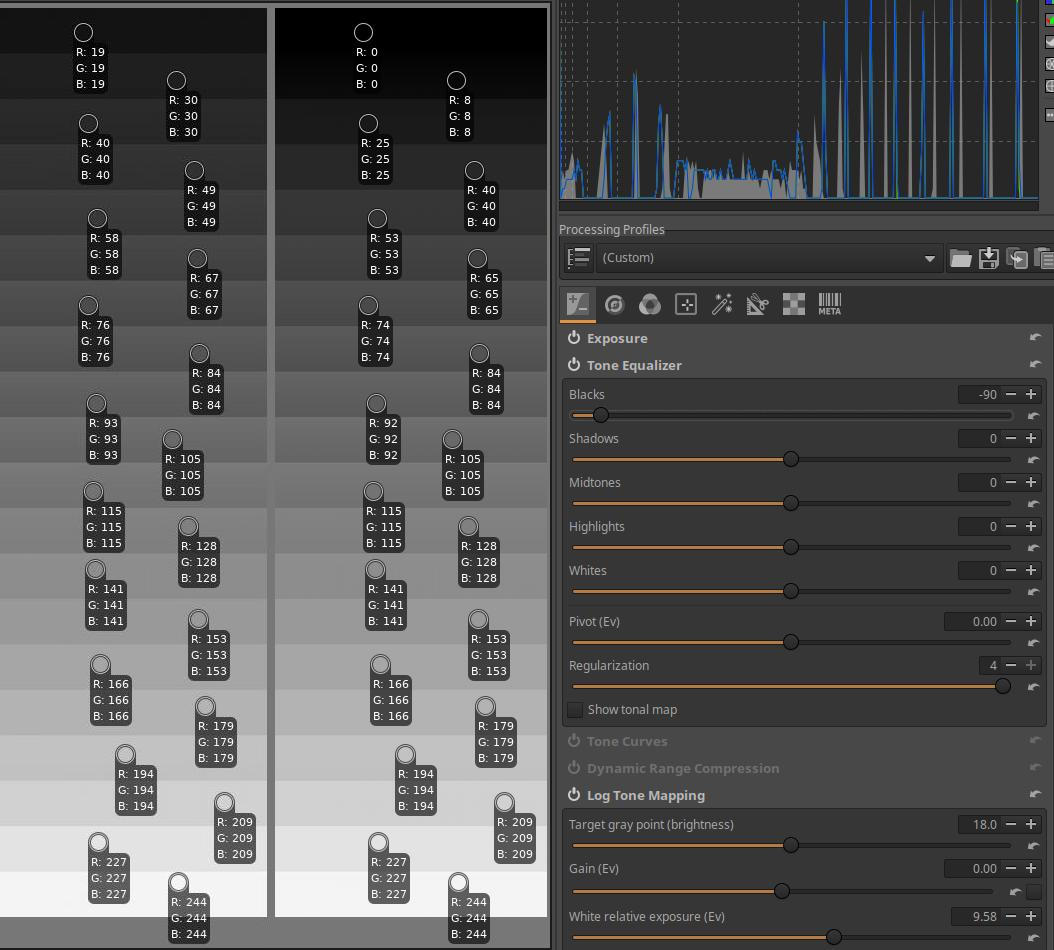The height and width of the screenshot is (950, 1054).
Task: Reset the Blacks slider to default
Action: click(1034, 416)
